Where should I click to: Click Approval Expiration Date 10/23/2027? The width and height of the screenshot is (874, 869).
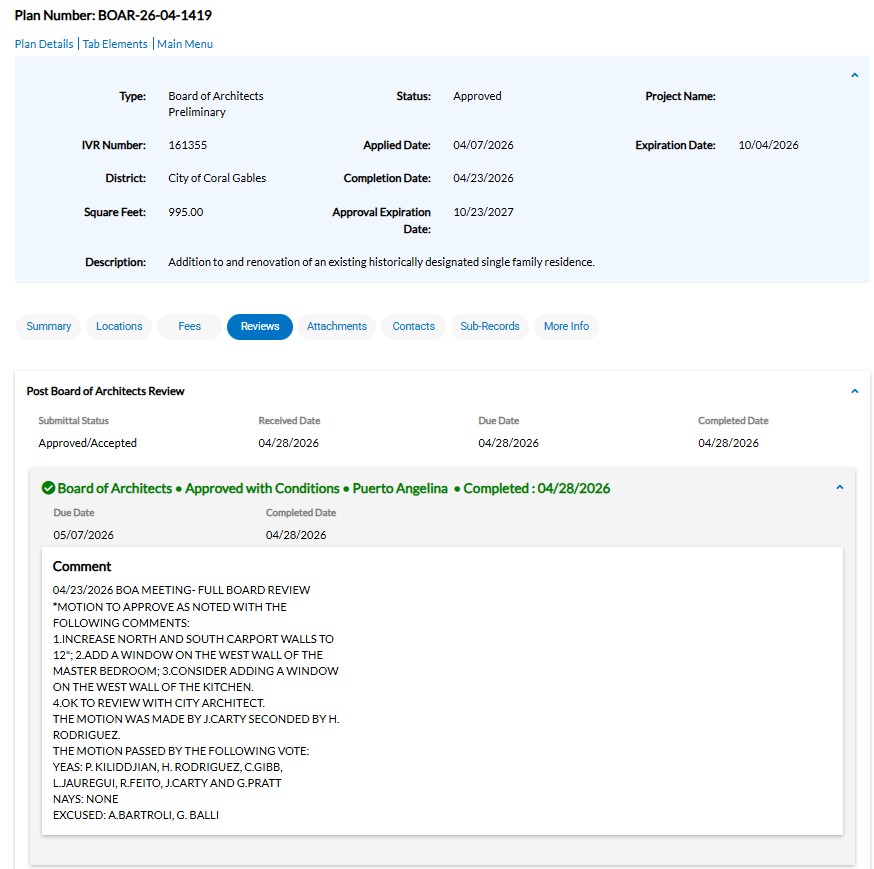483,212
